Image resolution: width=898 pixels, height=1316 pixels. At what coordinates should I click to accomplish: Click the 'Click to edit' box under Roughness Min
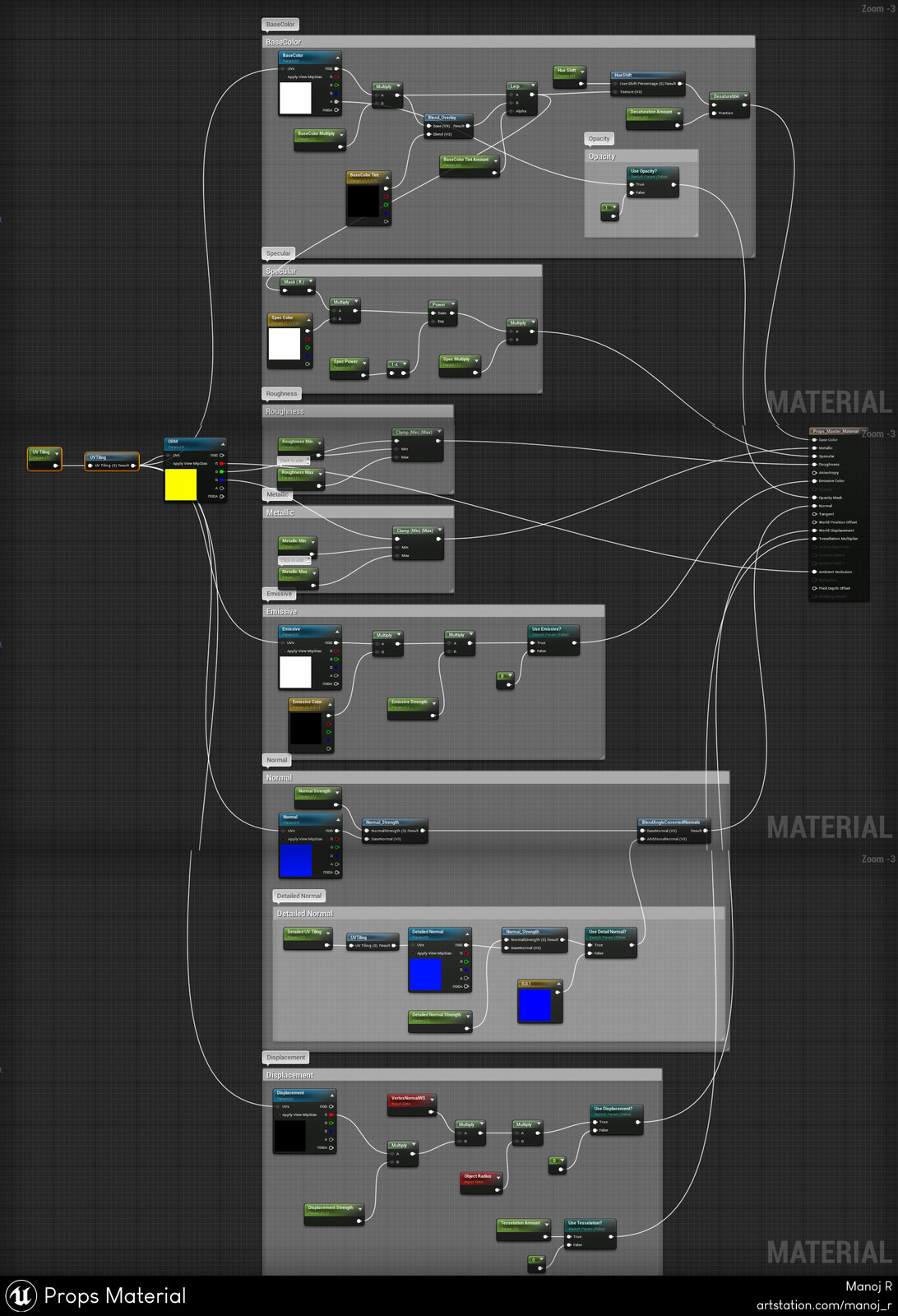point(294,461)
